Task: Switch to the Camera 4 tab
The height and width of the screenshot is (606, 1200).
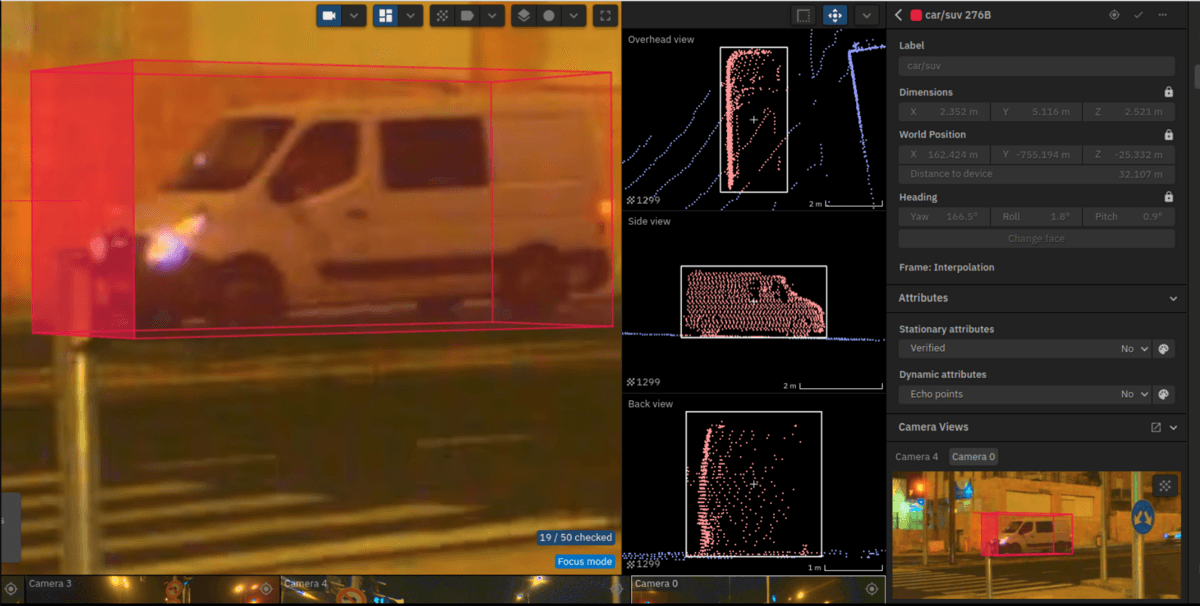Action: click(x=916, y=457)
